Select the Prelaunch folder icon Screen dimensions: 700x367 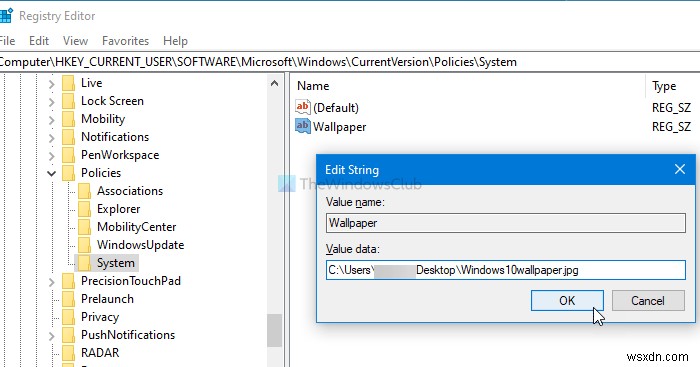pyautogui.click(x=68, y=299)
